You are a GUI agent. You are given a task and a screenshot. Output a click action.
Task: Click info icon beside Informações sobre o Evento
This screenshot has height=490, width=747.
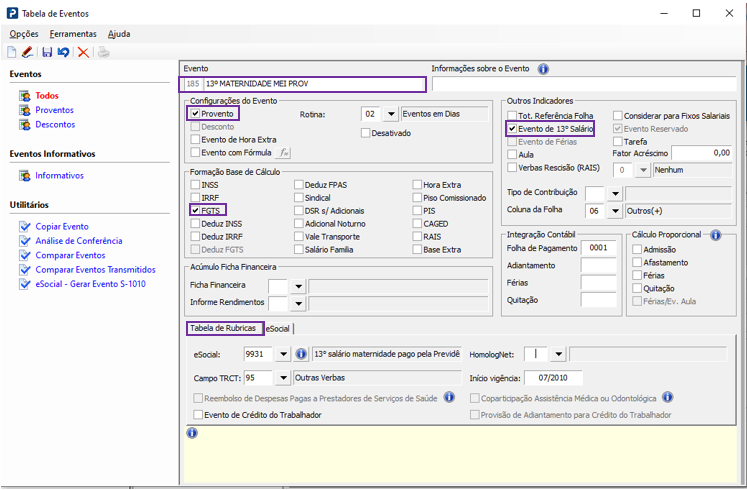[544, 69]
